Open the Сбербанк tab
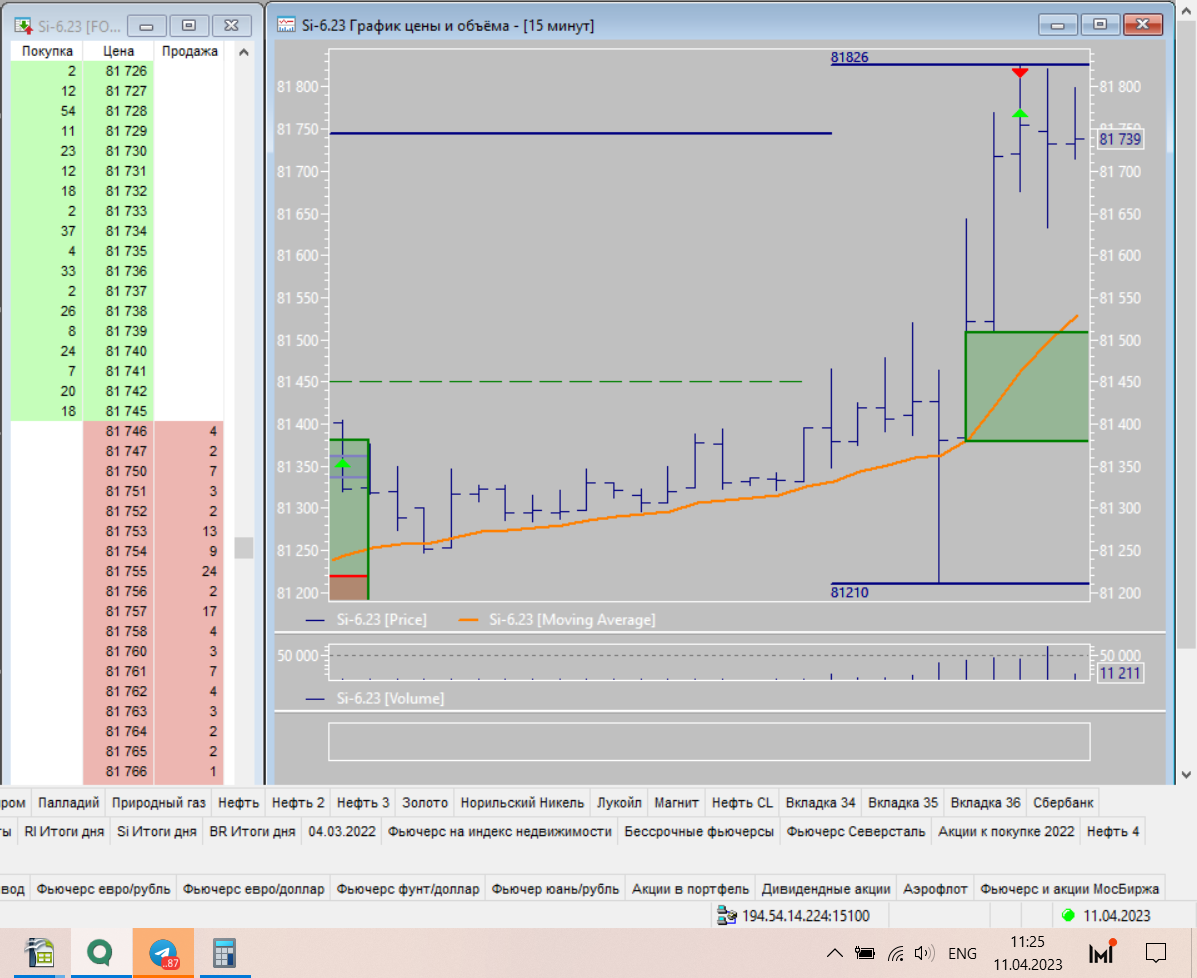This screenshot has height=978, width=1197. (1063, 802)
